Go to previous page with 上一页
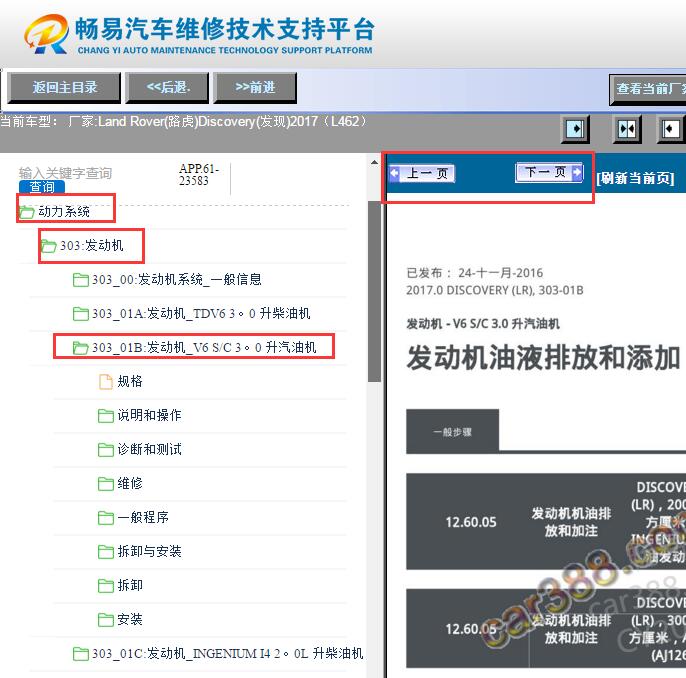The height and width of the screenshot is (678, 686). (422, 174)
